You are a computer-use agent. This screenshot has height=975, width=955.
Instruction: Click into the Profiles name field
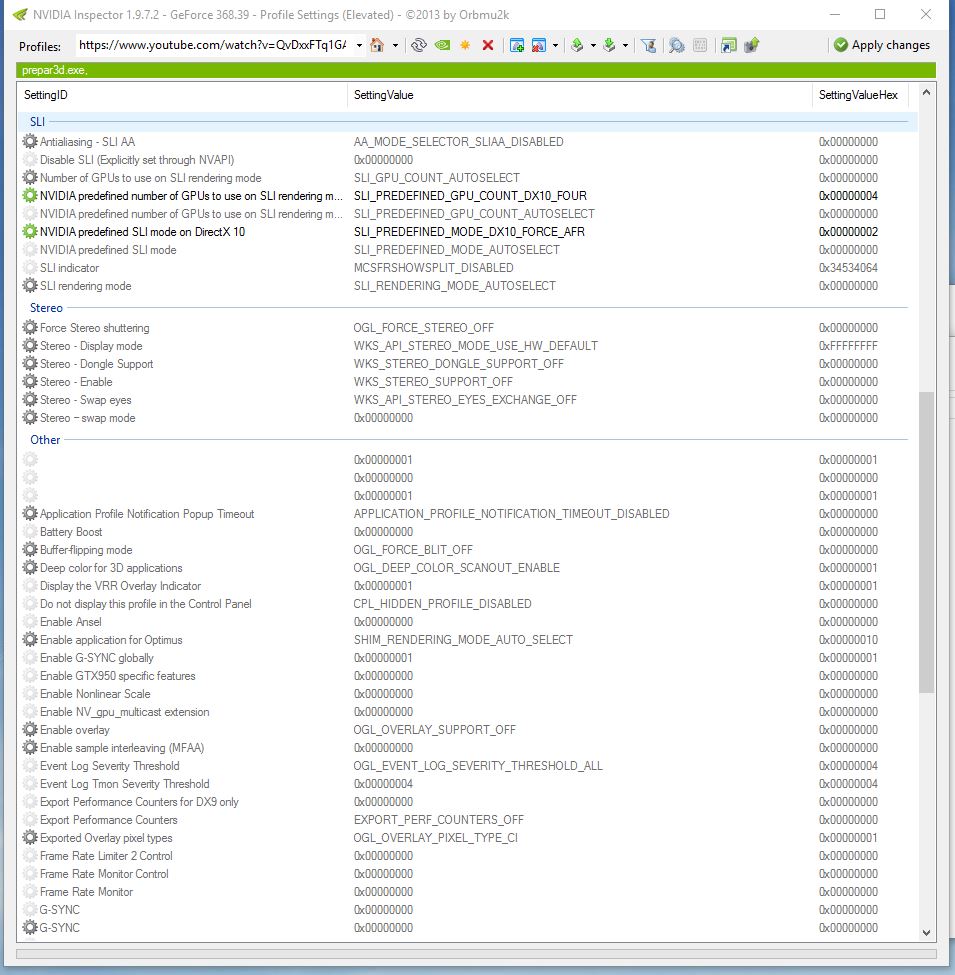215,45
